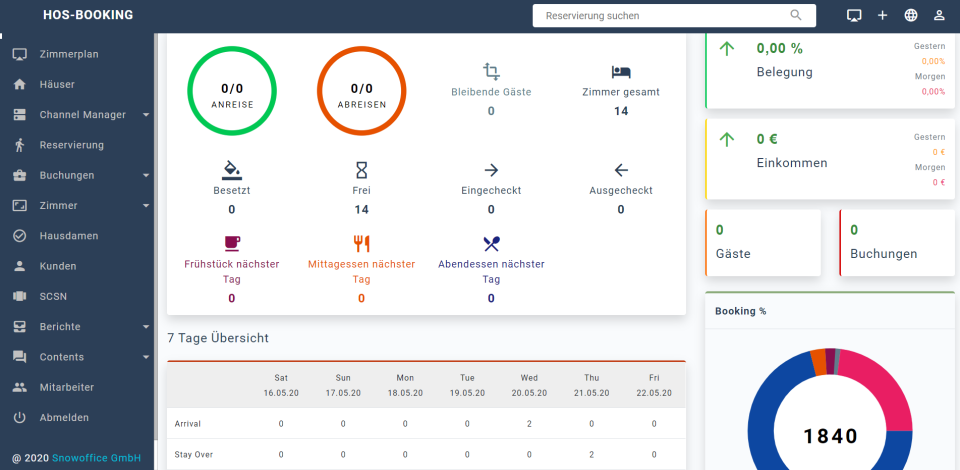
Task: Click the Zimmerplan monitor icon in sidebar
Action: coord(20,54)
